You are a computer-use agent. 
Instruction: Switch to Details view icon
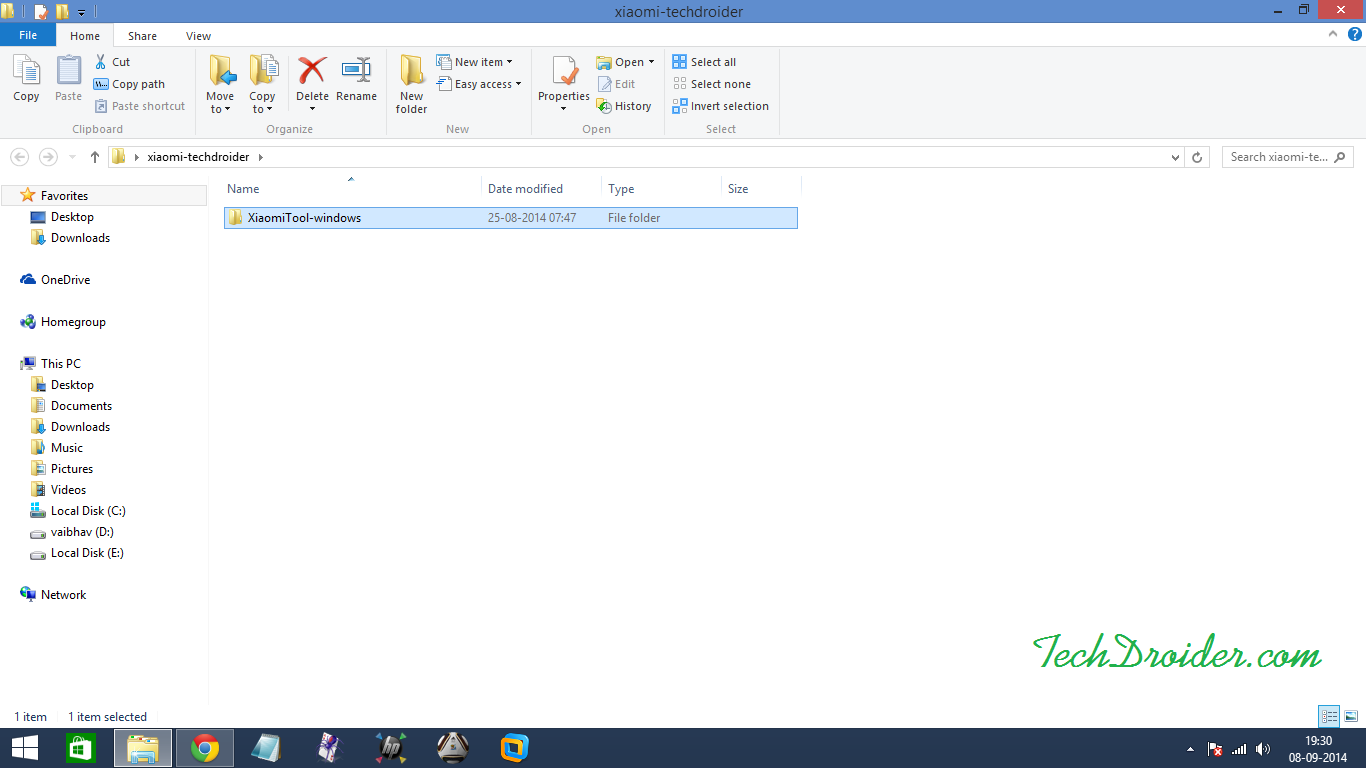pos(1329,716)
